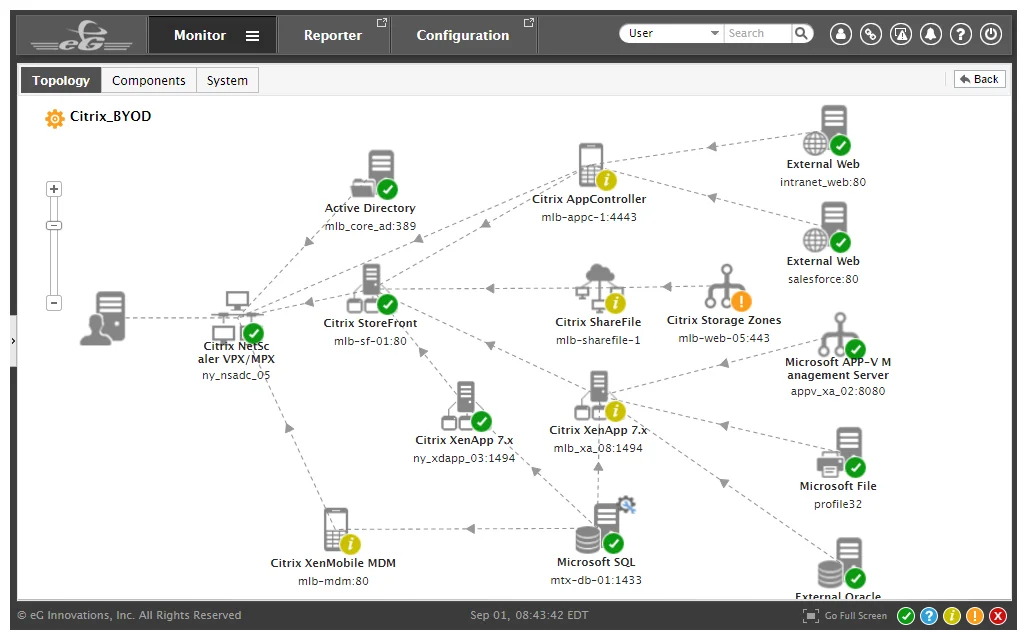Select the Citrix XenMobile MDM node icon

(342, 531)
